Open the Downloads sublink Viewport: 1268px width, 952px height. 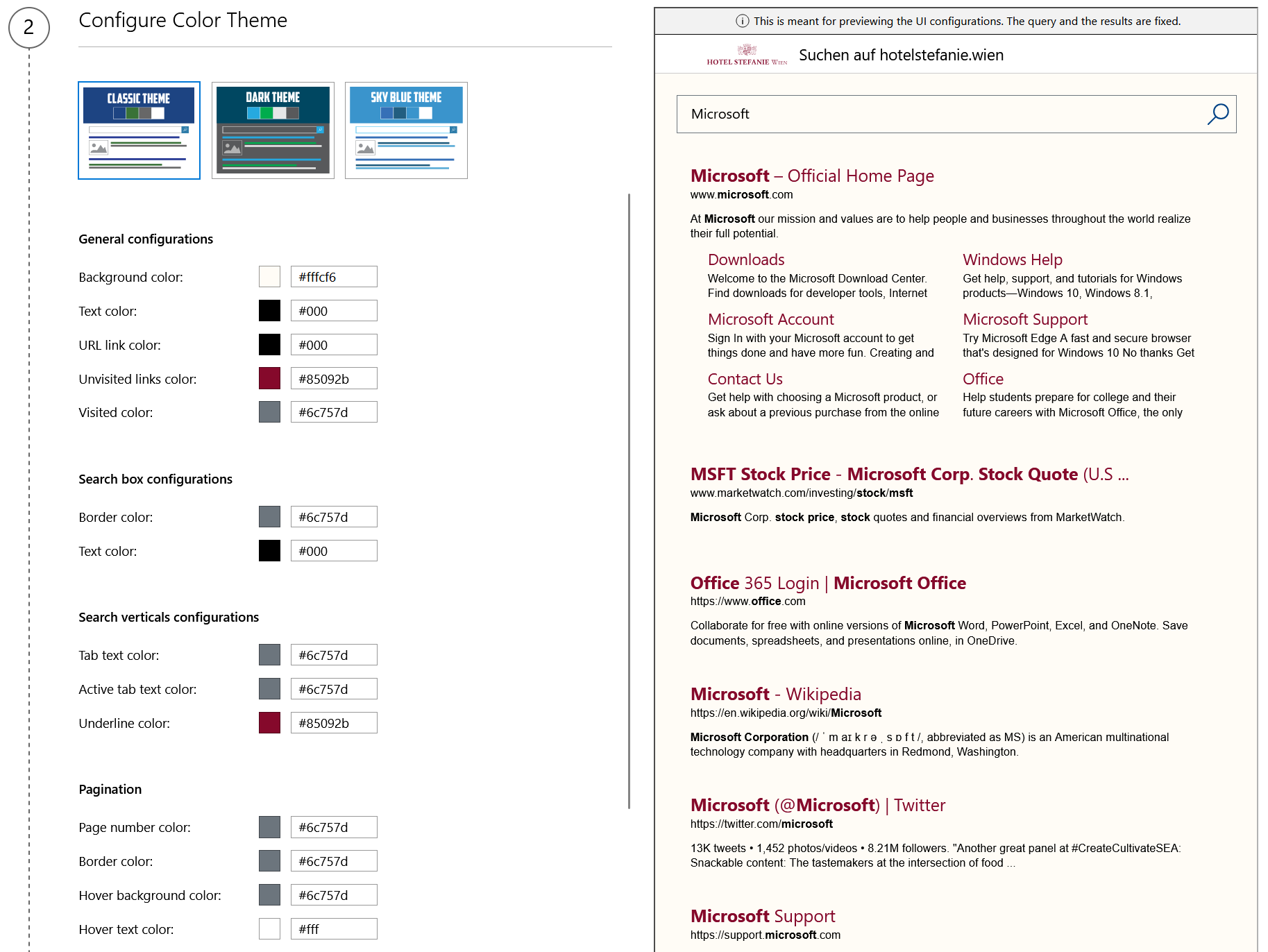coord(746,260)
